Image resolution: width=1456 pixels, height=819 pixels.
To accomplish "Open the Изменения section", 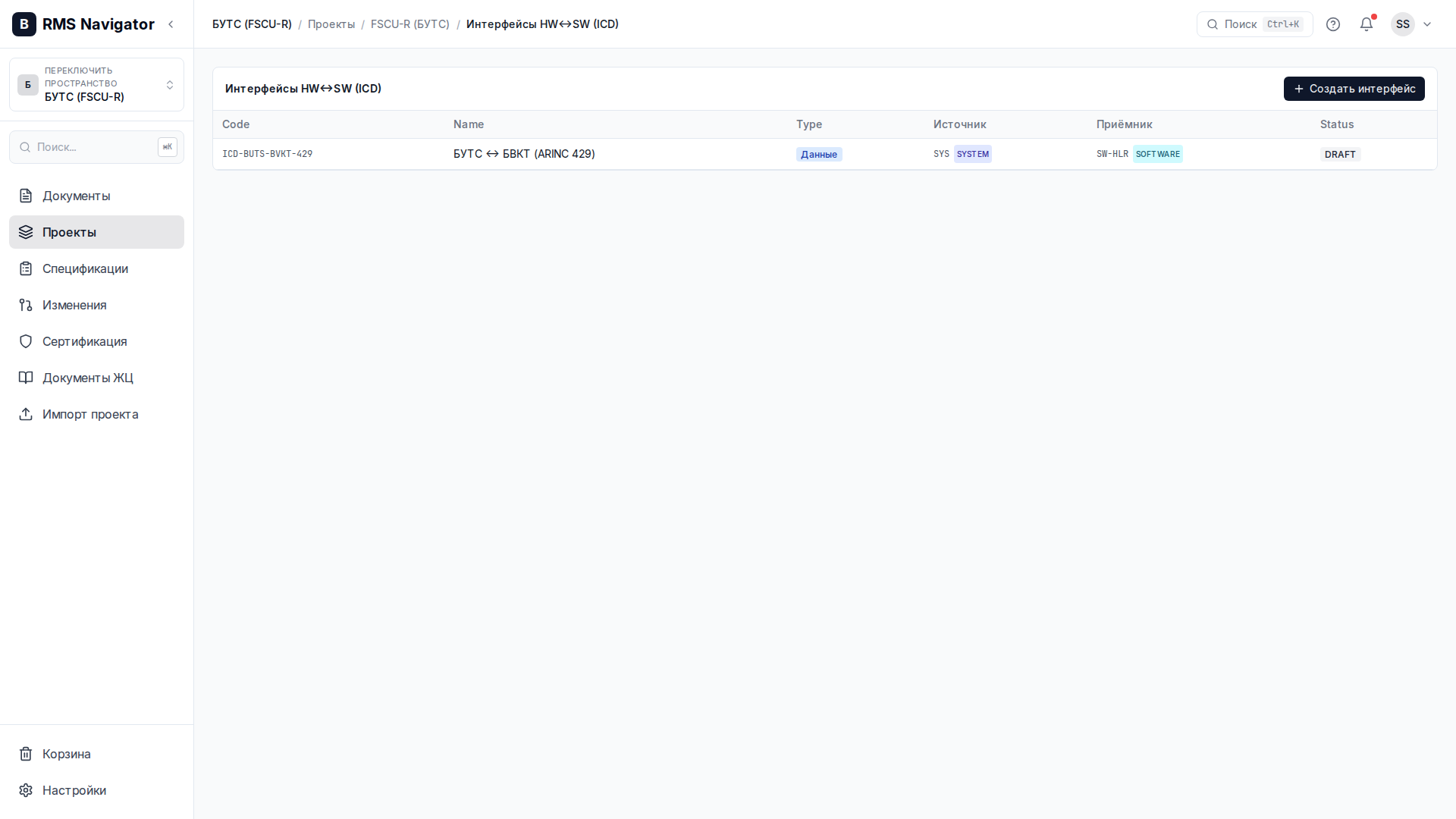I will click(96, 305).
